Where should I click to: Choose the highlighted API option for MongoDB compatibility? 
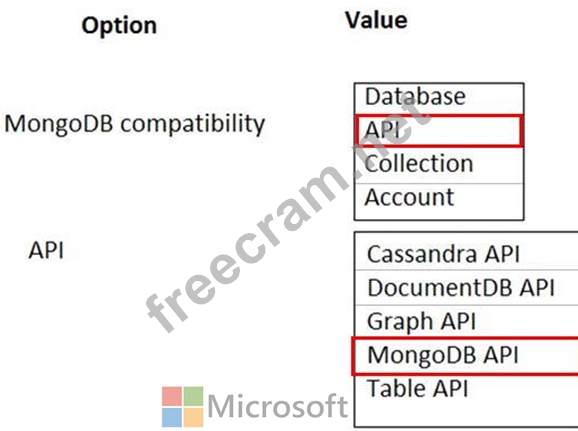(439, 131)
